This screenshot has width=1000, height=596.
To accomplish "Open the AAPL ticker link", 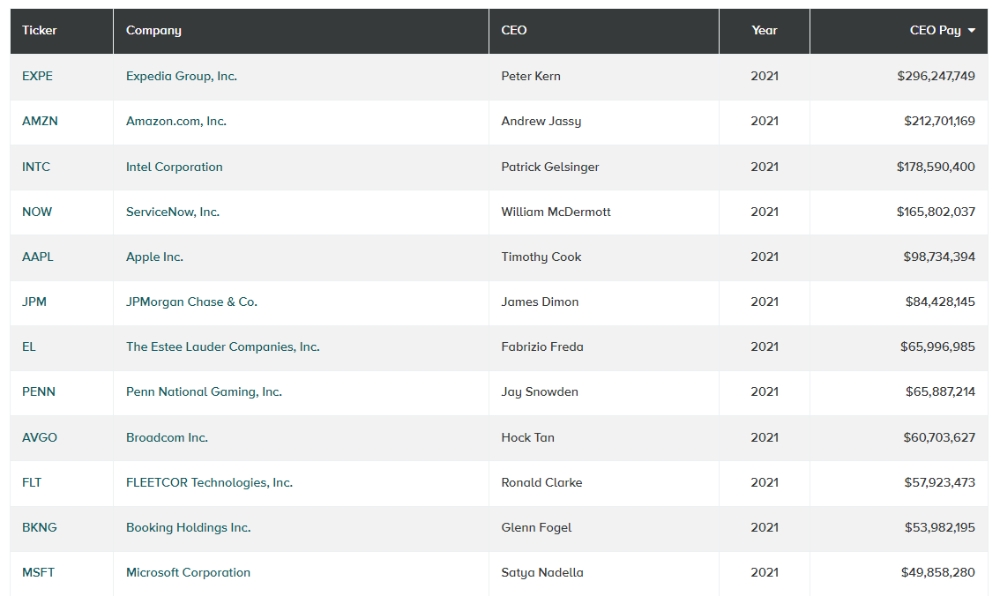I will point(38,257).
